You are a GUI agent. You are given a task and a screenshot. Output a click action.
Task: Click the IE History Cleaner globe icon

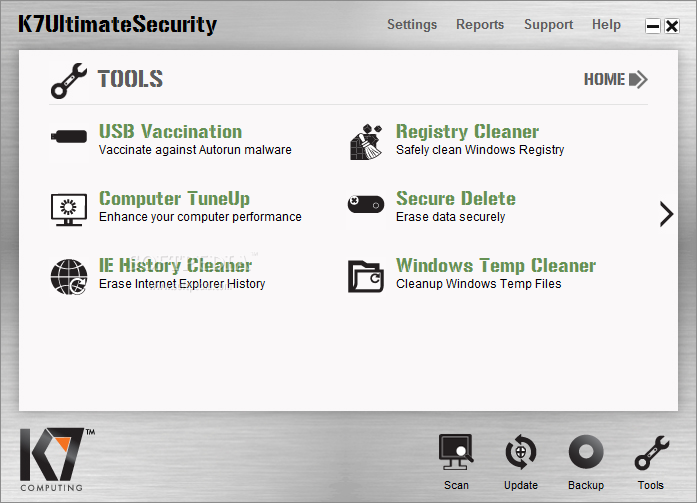[69, 277]
